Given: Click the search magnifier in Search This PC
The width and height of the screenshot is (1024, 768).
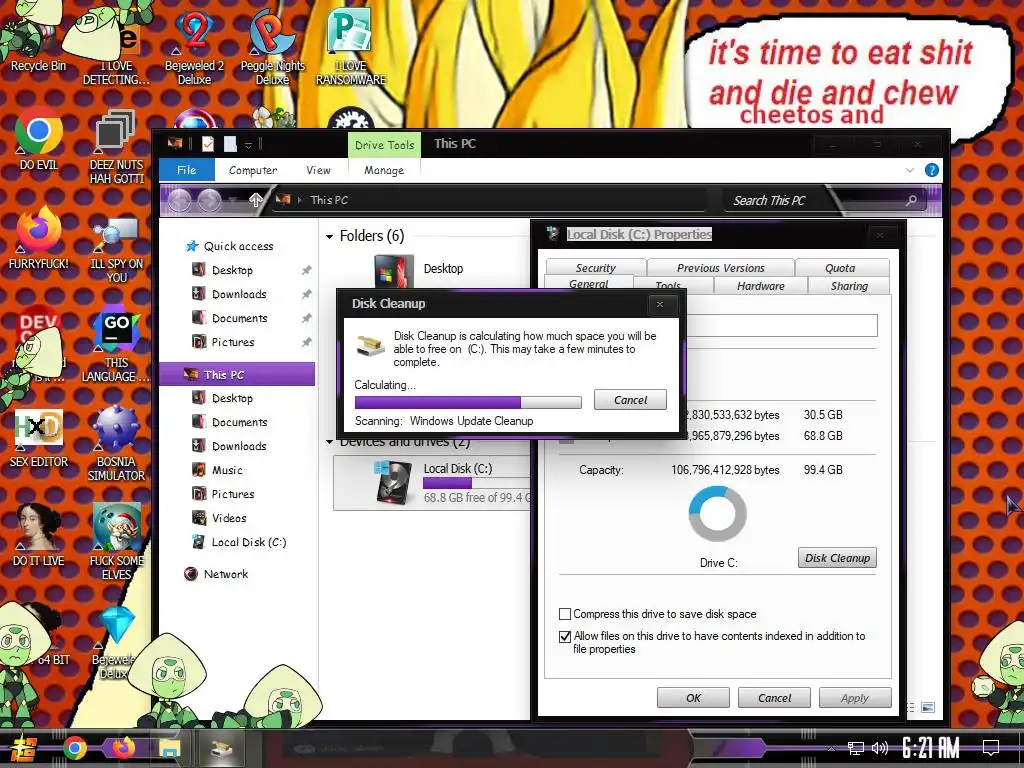Looking at the screenshot, I should click(x=911, y=200).
